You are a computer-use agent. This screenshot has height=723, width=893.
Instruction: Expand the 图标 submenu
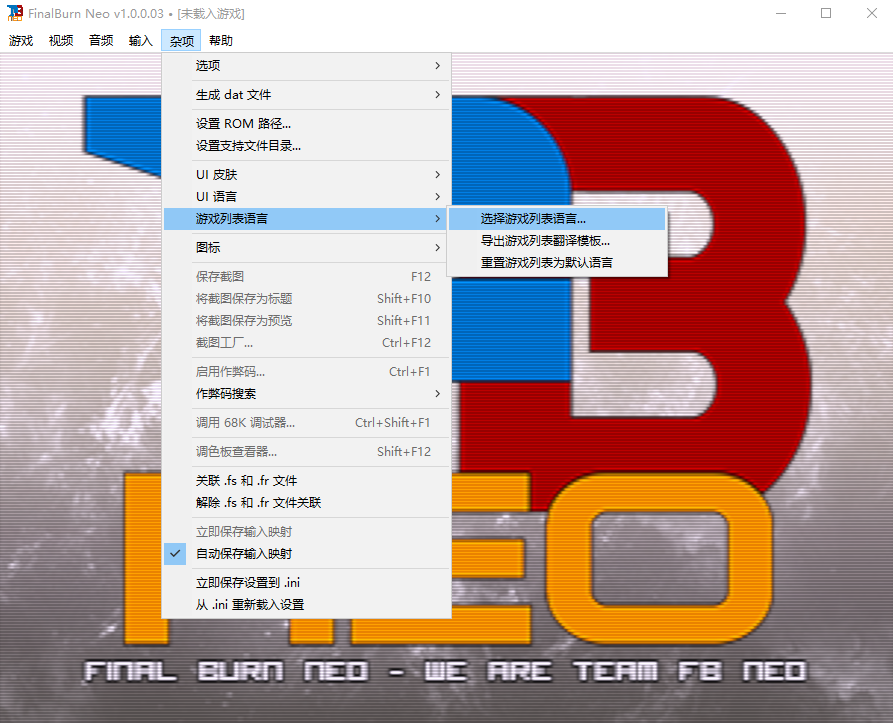coord(306,248)
